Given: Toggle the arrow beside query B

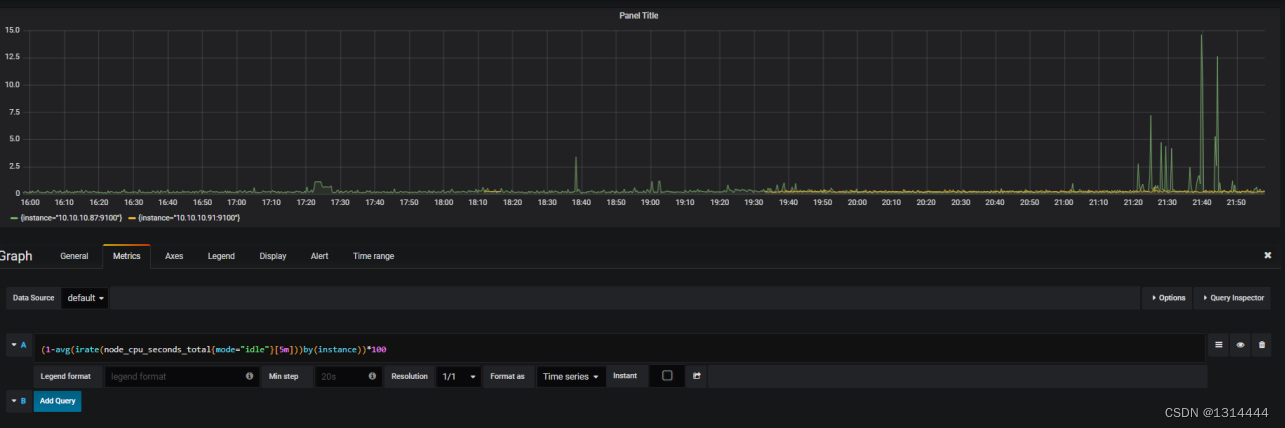Looking at the screenshot, I should (13, 400).
